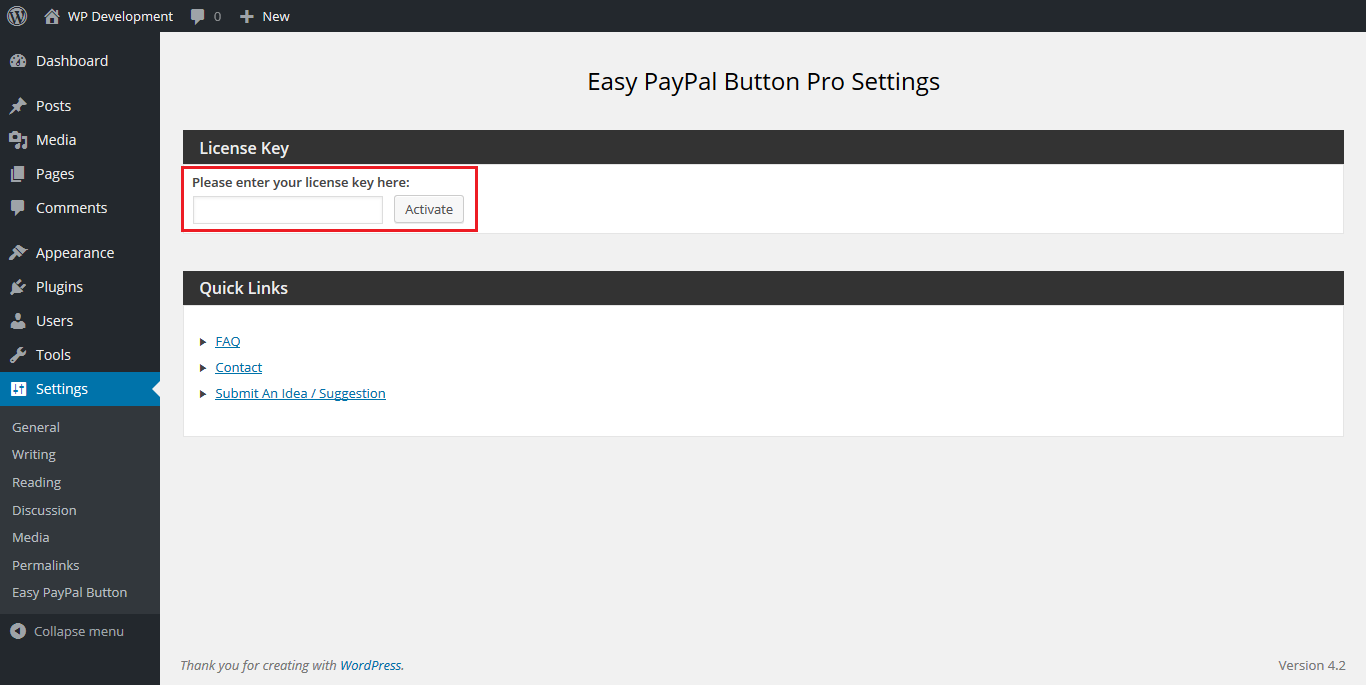Click the Easy PayPal Button Pro Settings title
Image resolution: width=1366 pixels, height=685 pixels.
click(763, 82)
